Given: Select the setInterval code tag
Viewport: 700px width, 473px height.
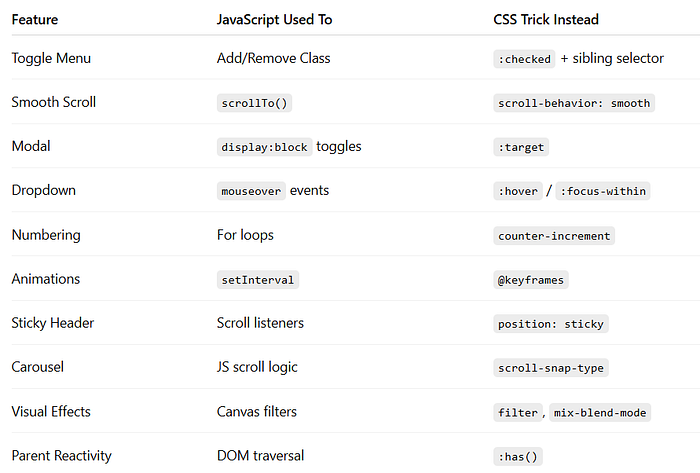Looking at the screenshot, I should tap(258, 280).
